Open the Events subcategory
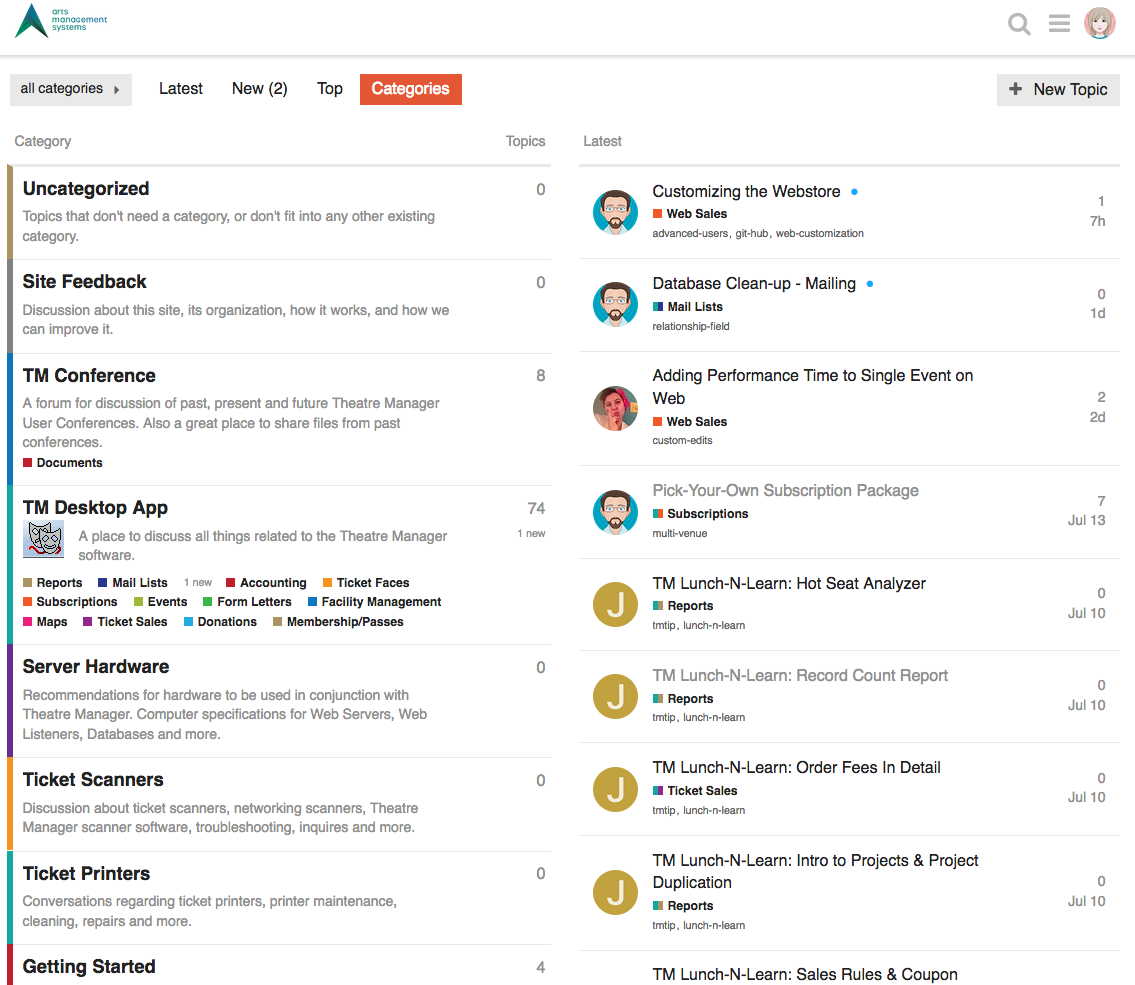Screen dimensions: 1135x985 (x=161, y=601)
